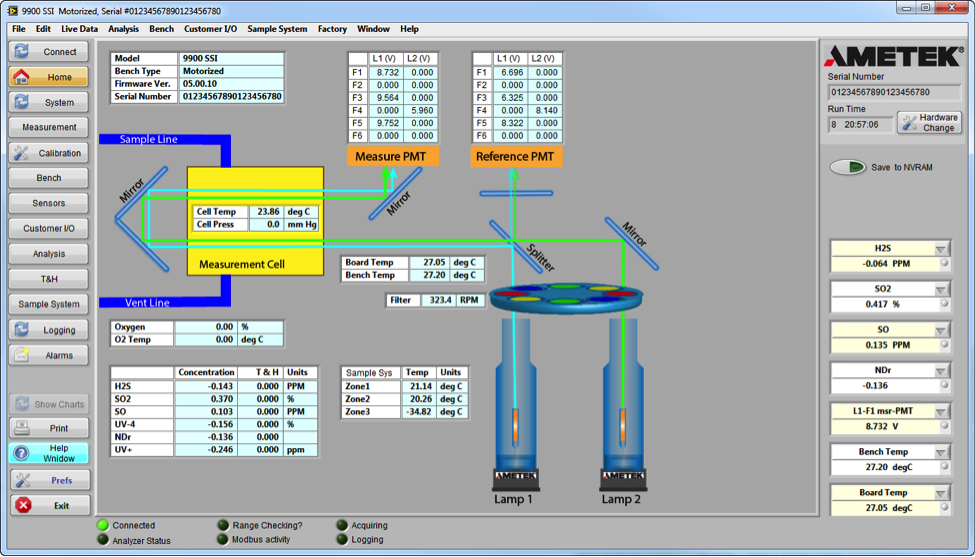Open the Bench Temp dropdown in right panel
975x557 pixels.
tap(941, 452)
